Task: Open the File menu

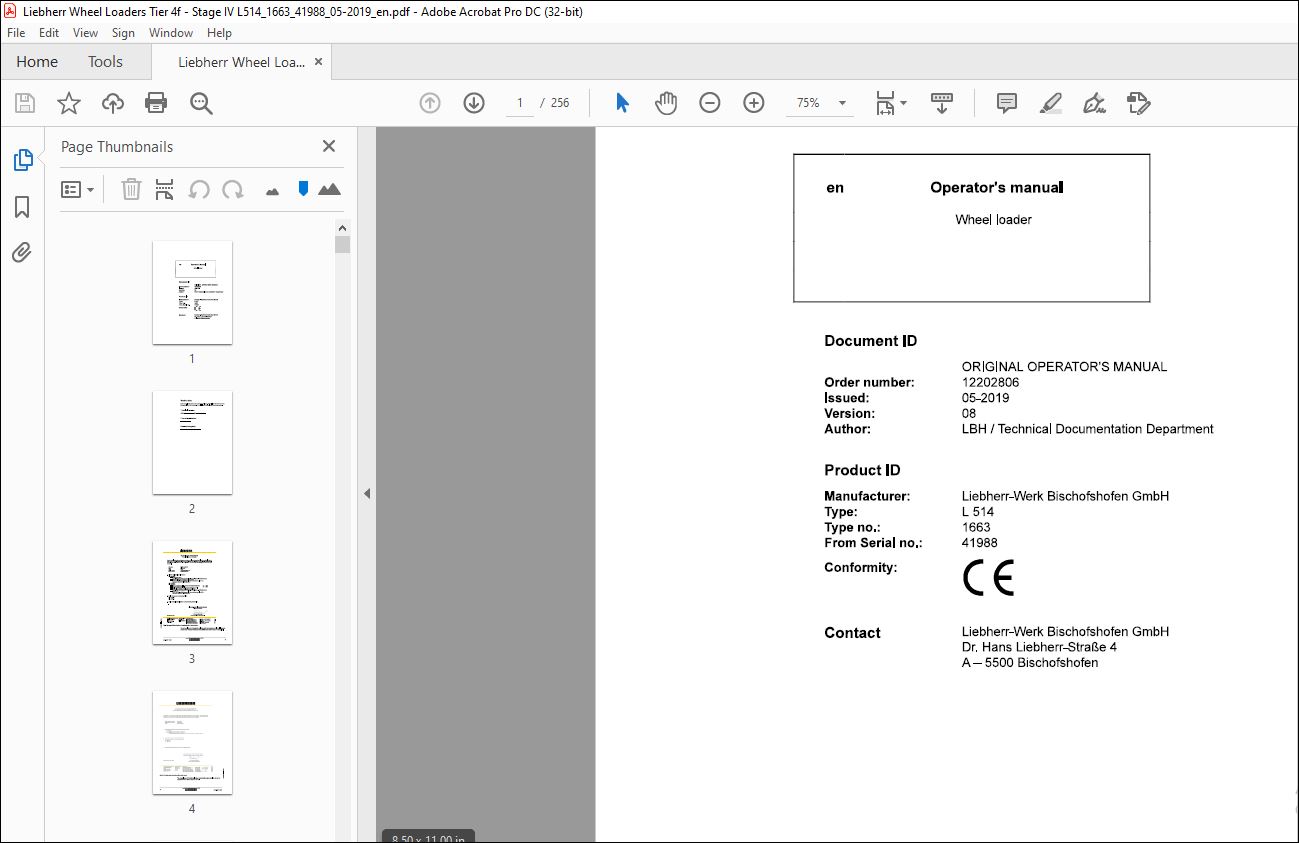Action: pos(16,33)
